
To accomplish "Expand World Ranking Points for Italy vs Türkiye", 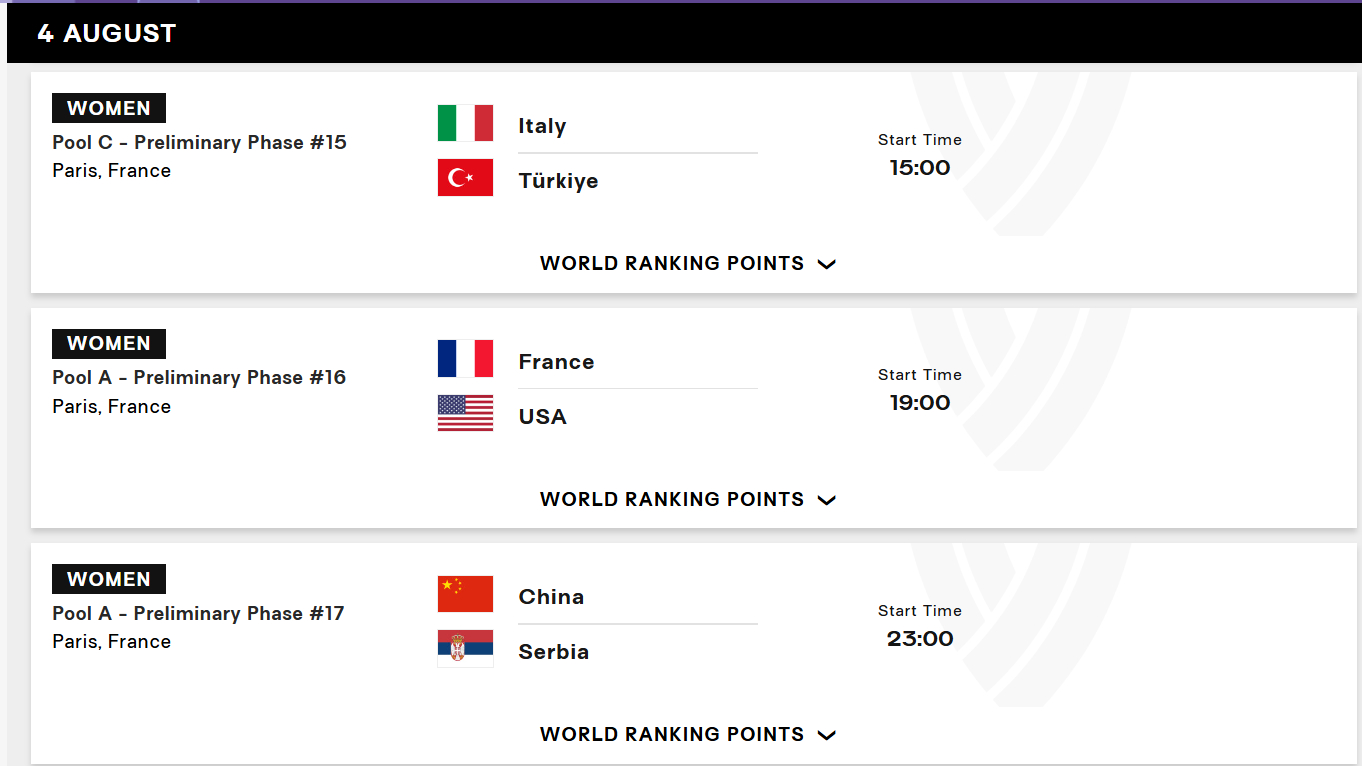I will tap(688, 264).
